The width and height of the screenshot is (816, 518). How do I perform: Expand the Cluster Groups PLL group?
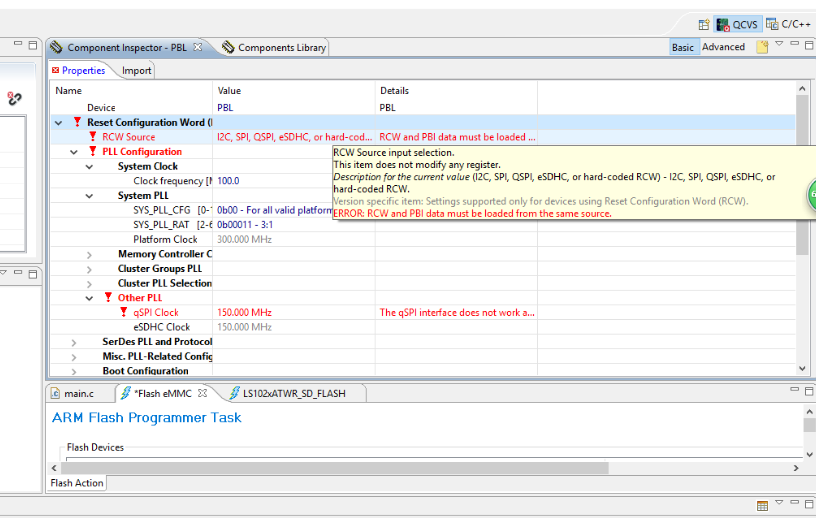[90, 269]
